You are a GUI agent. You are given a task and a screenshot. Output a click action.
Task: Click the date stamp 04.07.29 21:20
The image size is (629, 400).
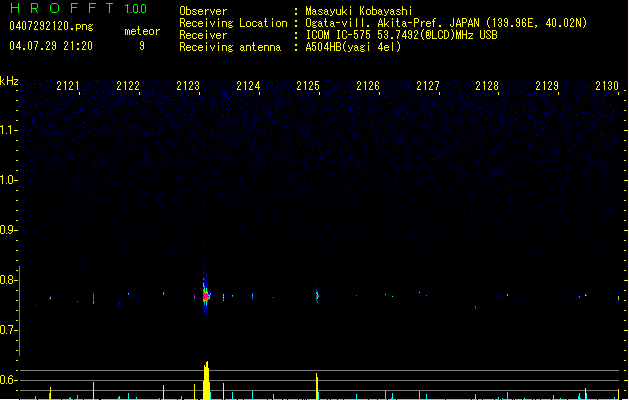[50, 46]
